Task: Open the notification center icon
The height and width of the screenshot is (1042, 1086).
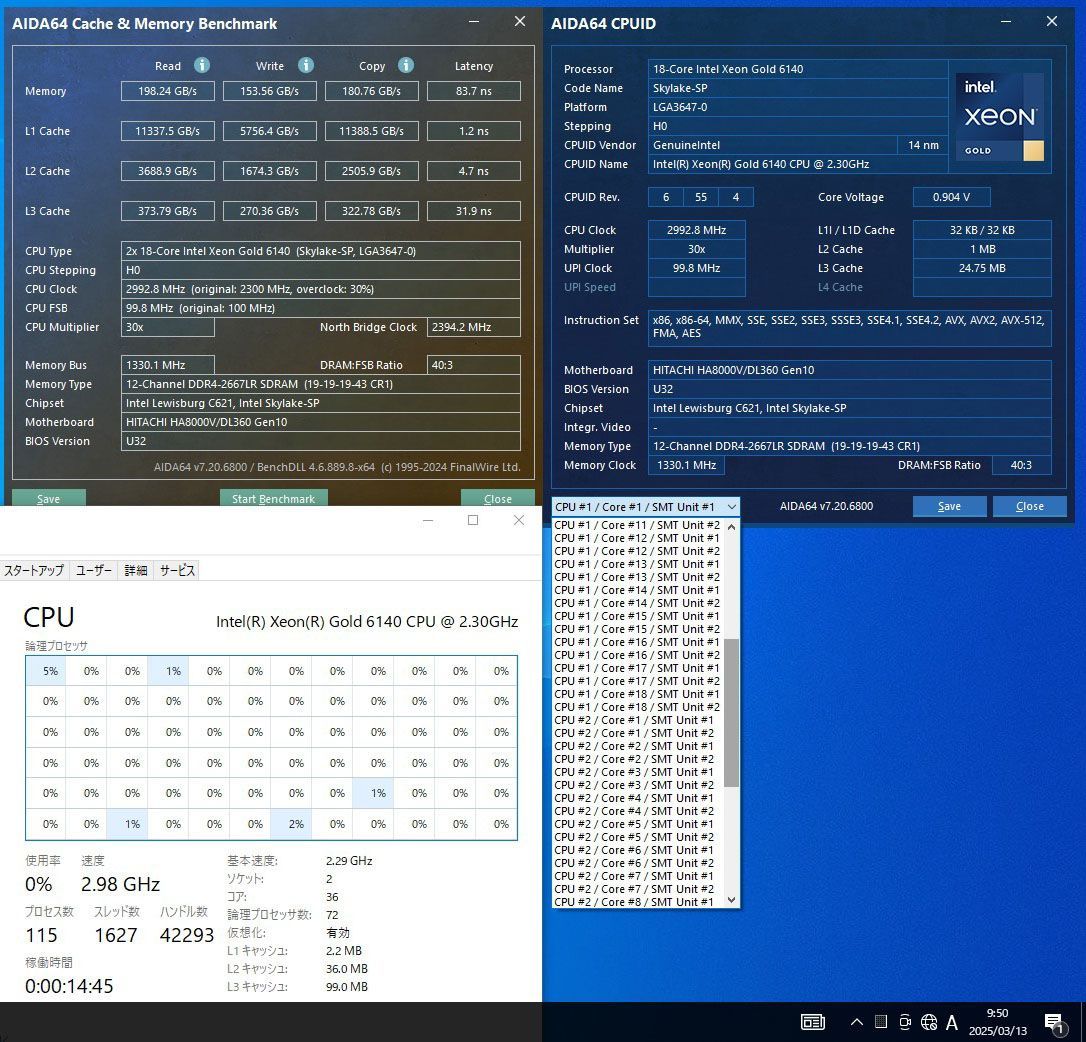Action: tap(1054, 1022)
